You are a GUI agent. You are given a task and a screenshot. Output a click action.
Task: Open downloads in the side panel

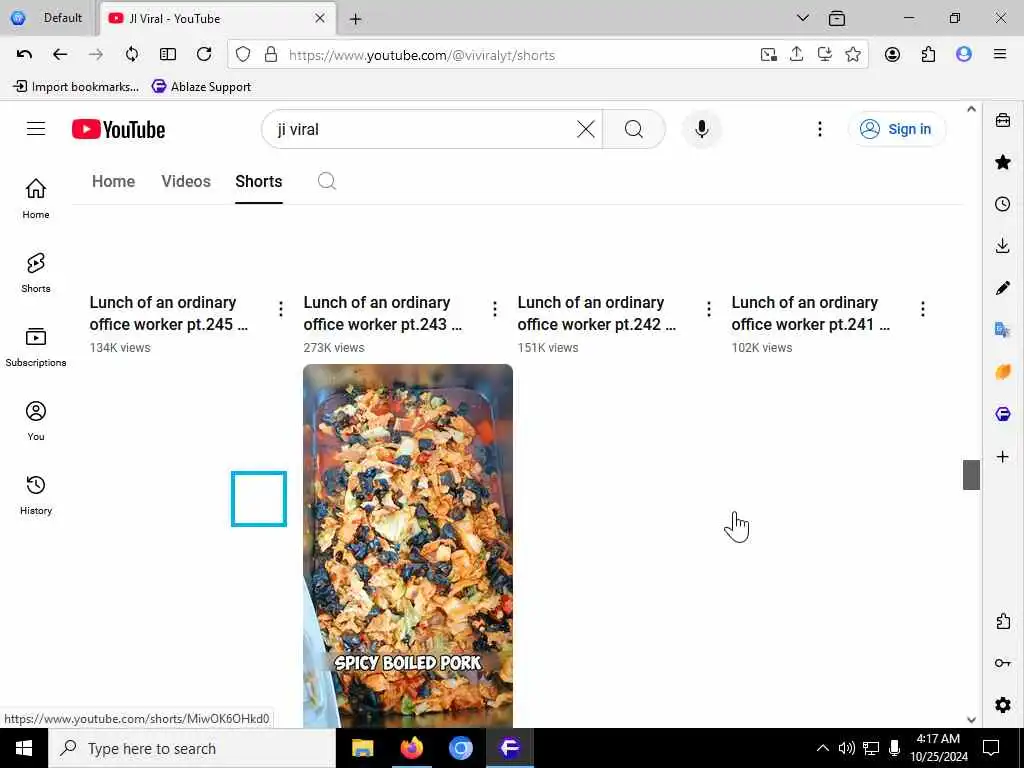1002,246
